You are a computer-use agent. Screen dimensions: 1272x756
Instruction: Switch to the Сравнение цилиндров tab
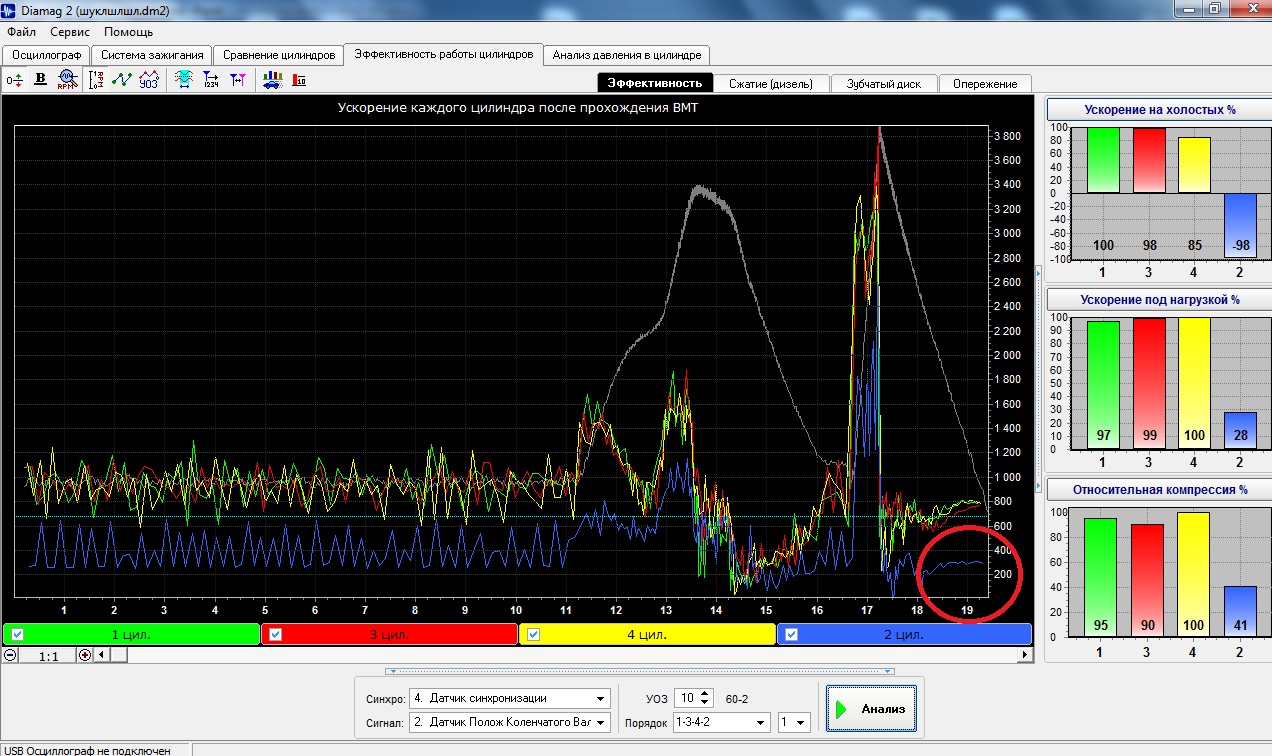tap(279, 55)
